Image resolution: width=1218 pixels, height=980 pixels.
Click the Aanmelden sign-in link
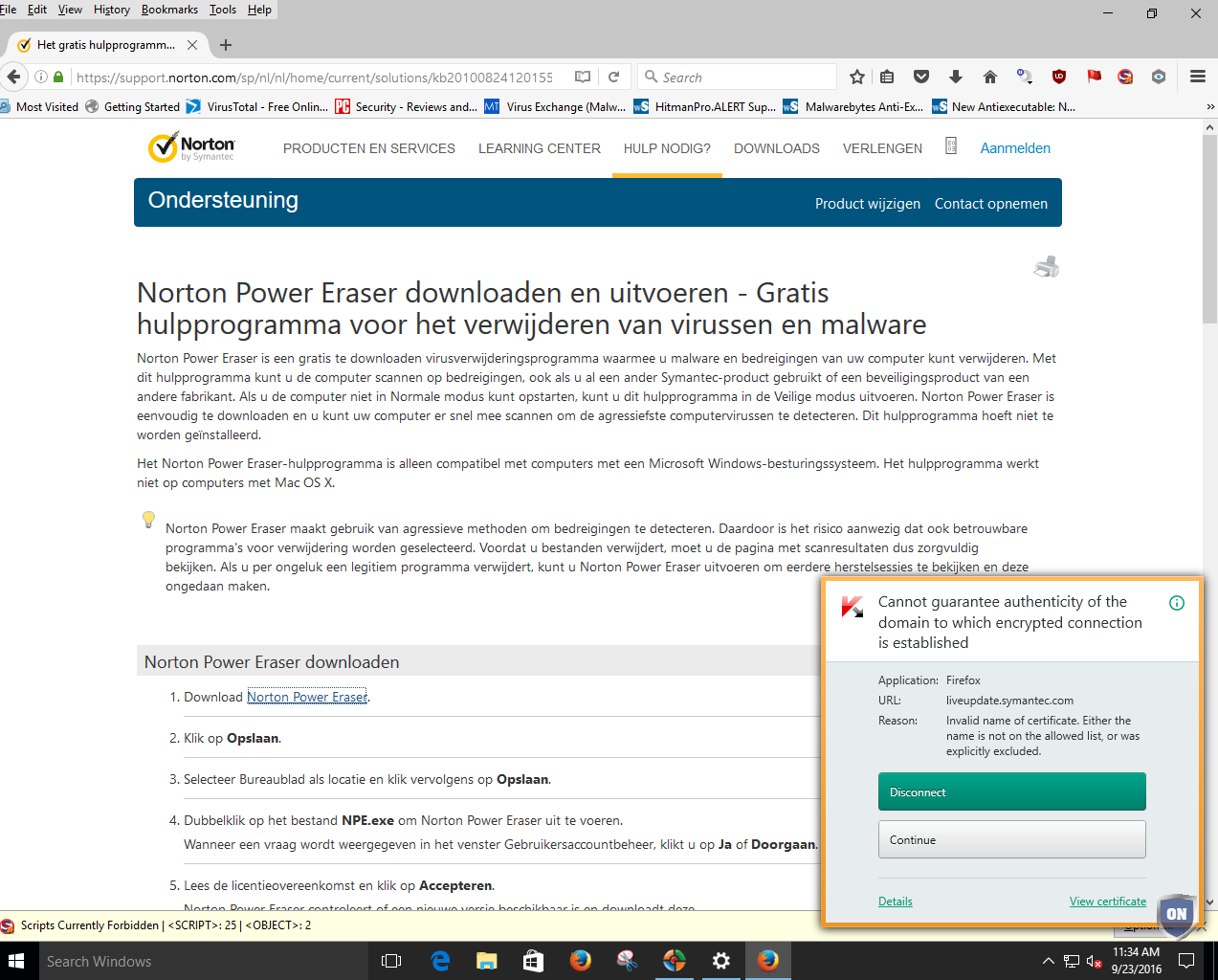click(1015, 148)
